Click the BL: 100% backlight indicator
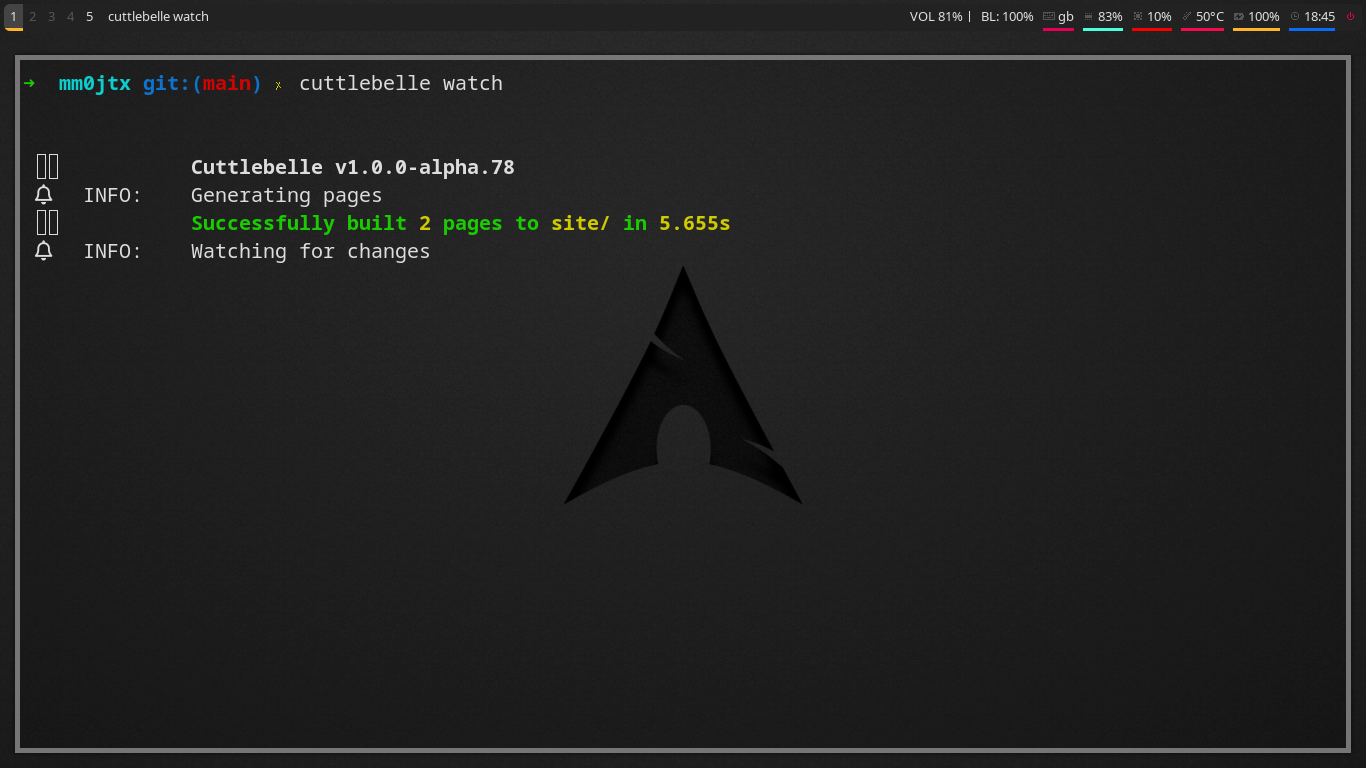This screenshot has height=768, width=1366. 1007,16
